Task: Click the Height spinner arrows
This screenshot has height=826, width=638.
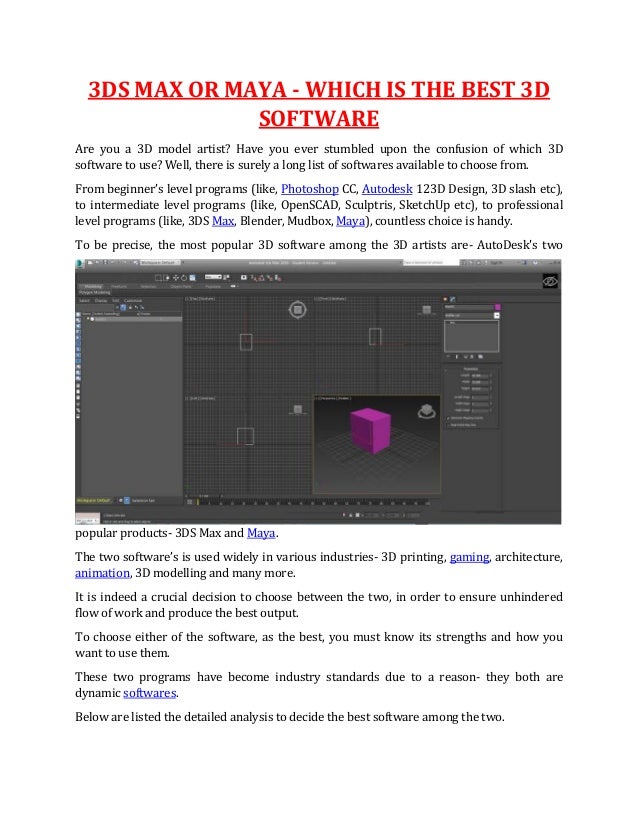Action: coord(491,389)
